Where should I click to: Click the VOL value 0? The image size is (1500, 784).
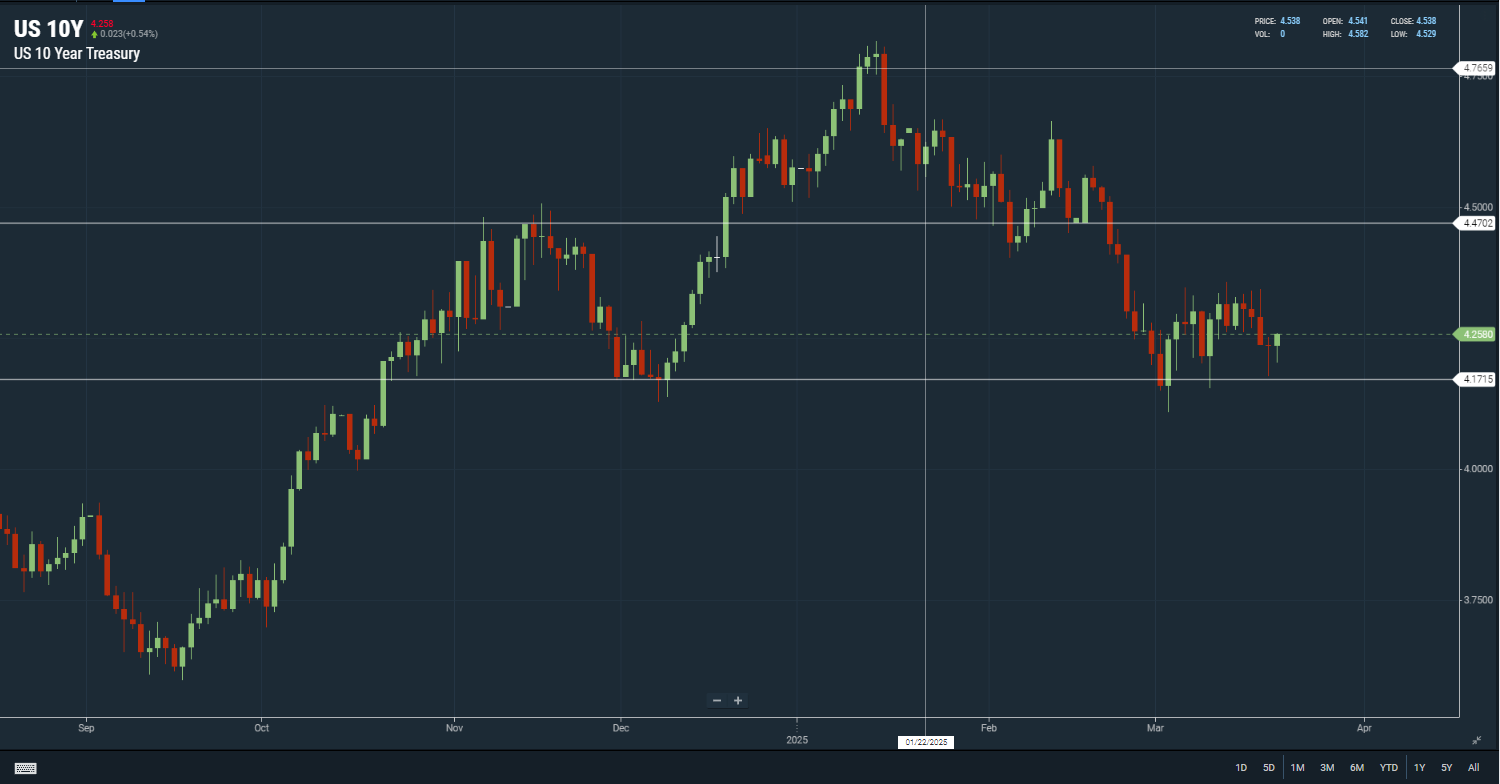[x=1283, y=34]
